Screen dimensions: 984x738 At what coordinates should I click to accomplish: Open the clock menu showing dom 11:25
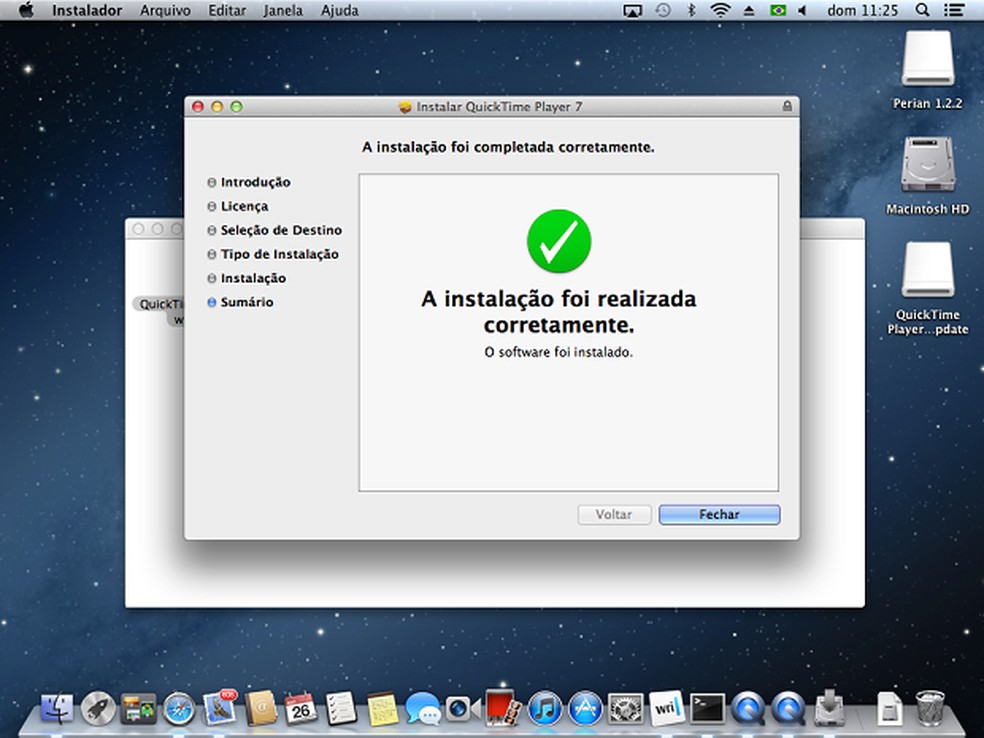(862, 10)
